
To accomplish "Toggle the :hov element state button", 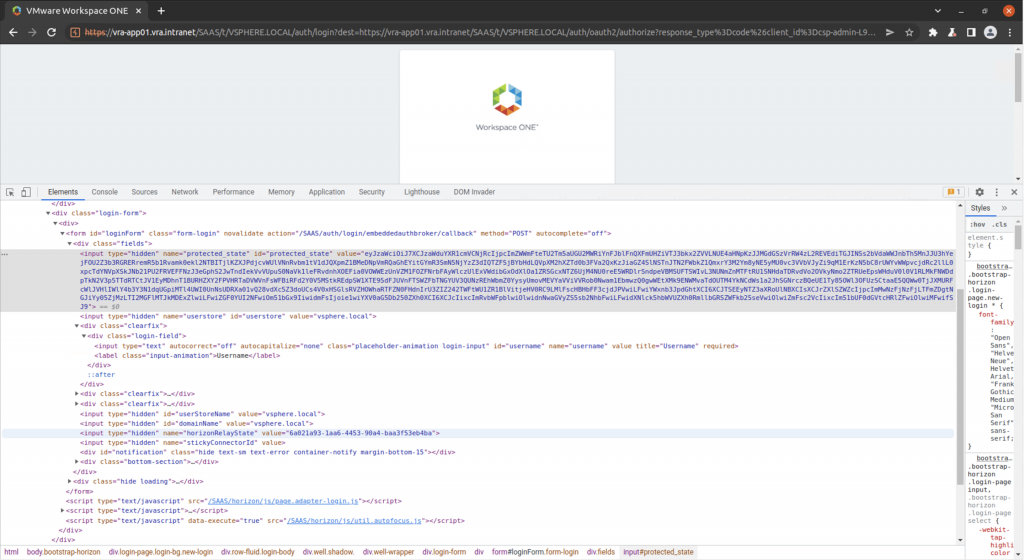I will tap(978, 225).
